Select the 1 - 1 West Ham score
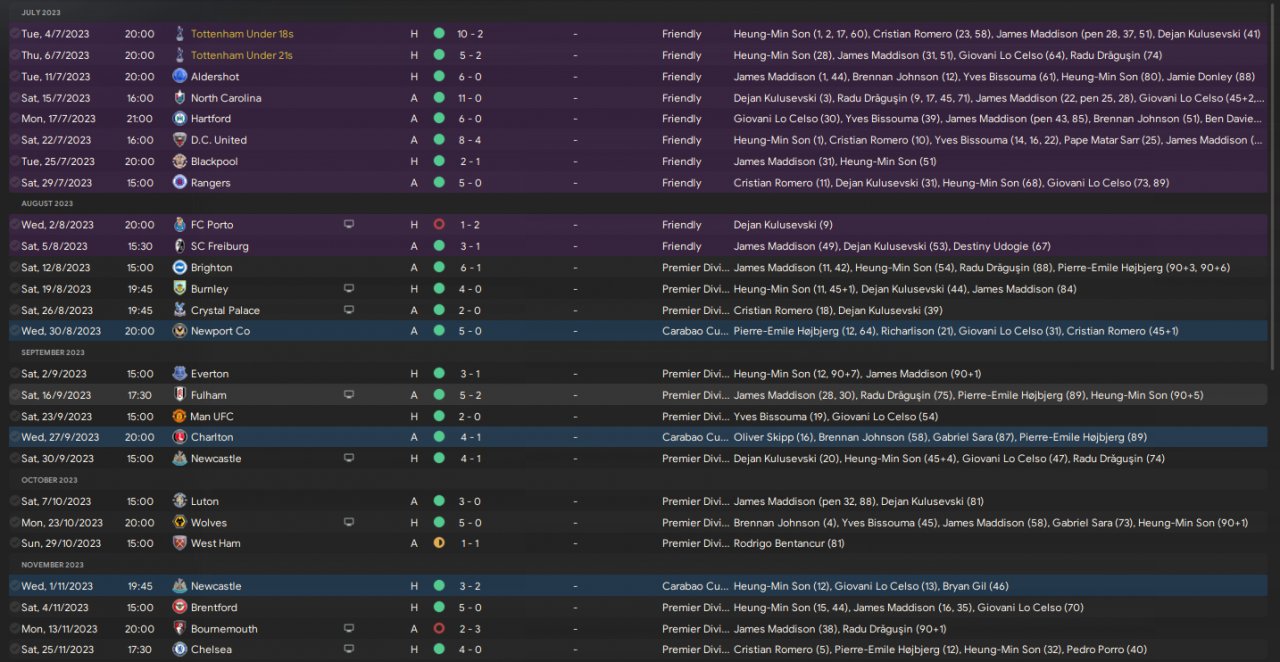 pos(472,543)
